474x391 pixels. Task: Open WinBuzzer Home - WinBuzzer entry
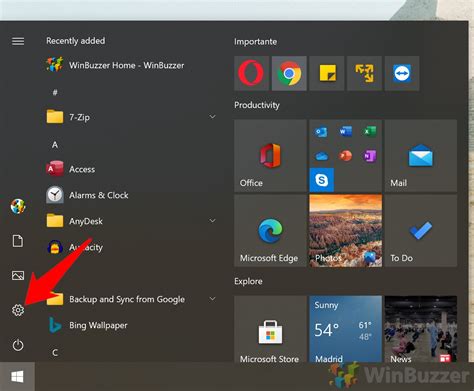tap(132, 65)
